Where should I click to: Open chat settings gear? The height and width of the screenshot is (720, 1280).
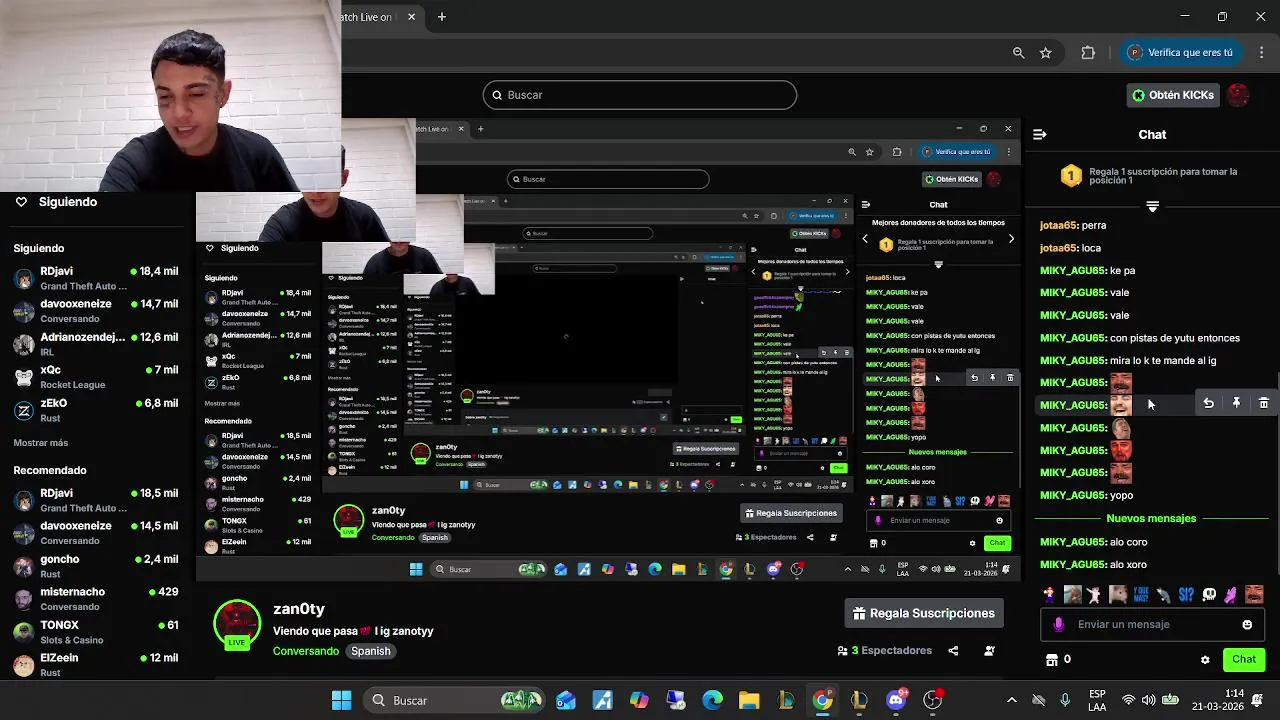(1205, 660)
